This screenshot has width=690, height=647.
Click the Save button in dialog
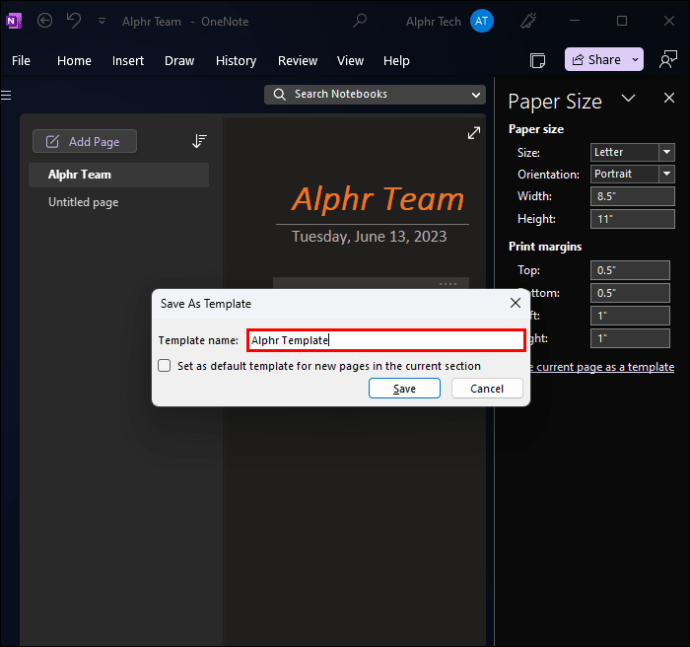point(404,389)
